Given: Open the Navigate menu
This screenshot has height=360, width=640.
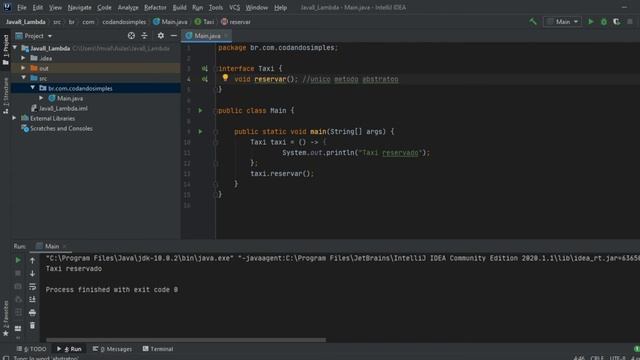Looking at the screenshot, I should pos(79,7).
